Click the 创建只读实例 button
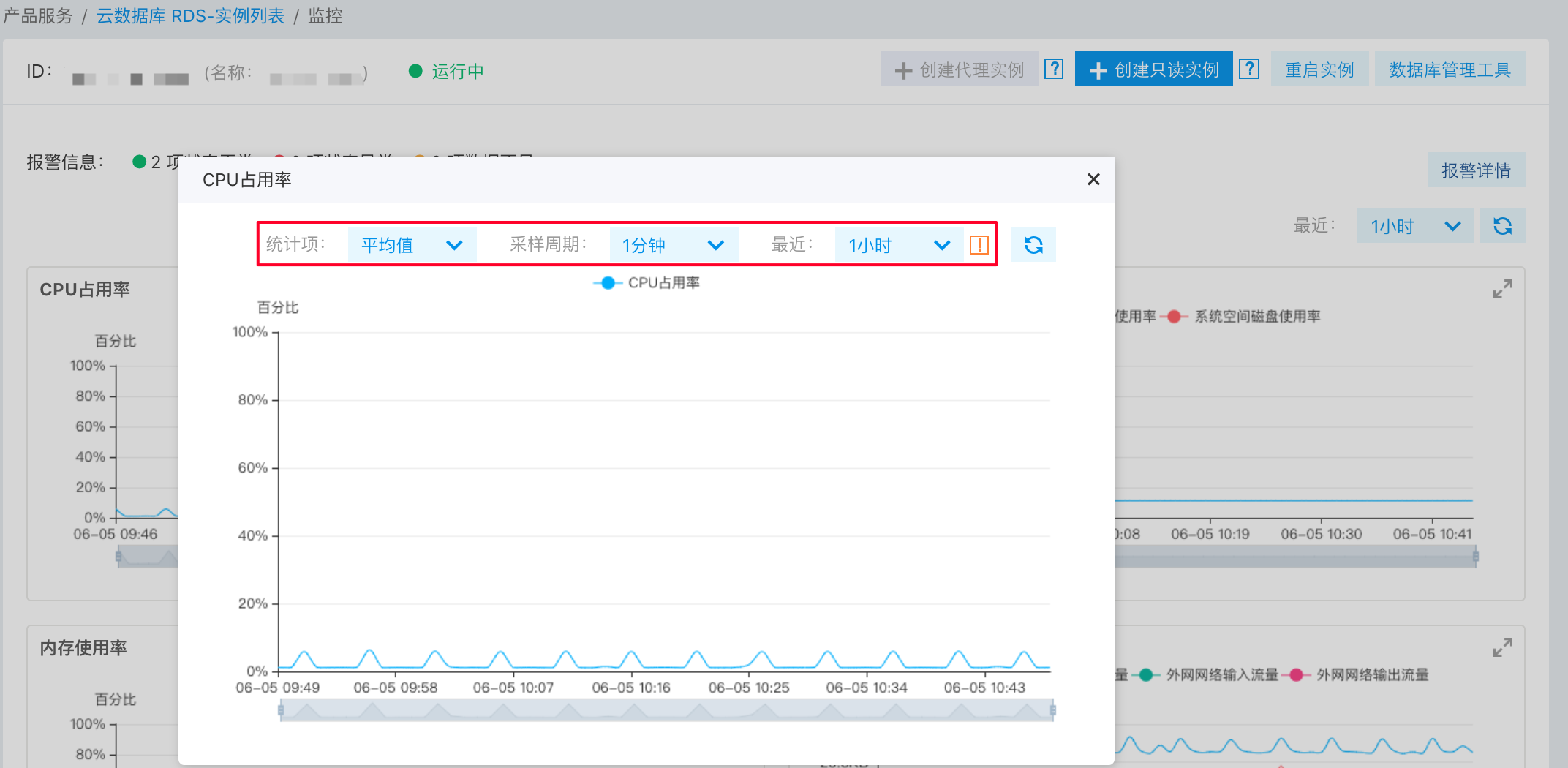 (x=1153, y=69)
